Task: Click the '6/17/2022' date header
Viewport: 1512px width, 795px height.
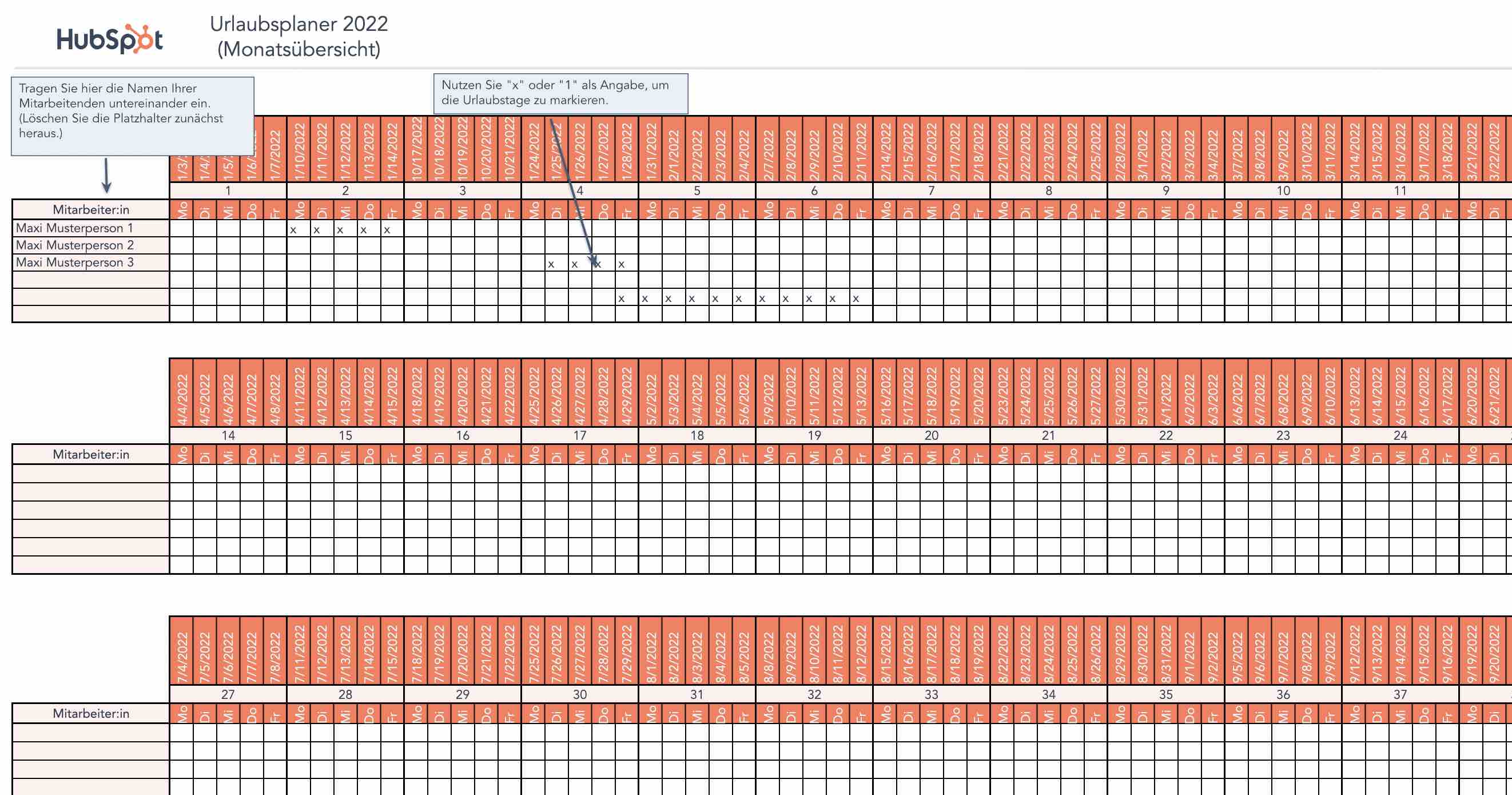Action: [x=1447, y=393]
